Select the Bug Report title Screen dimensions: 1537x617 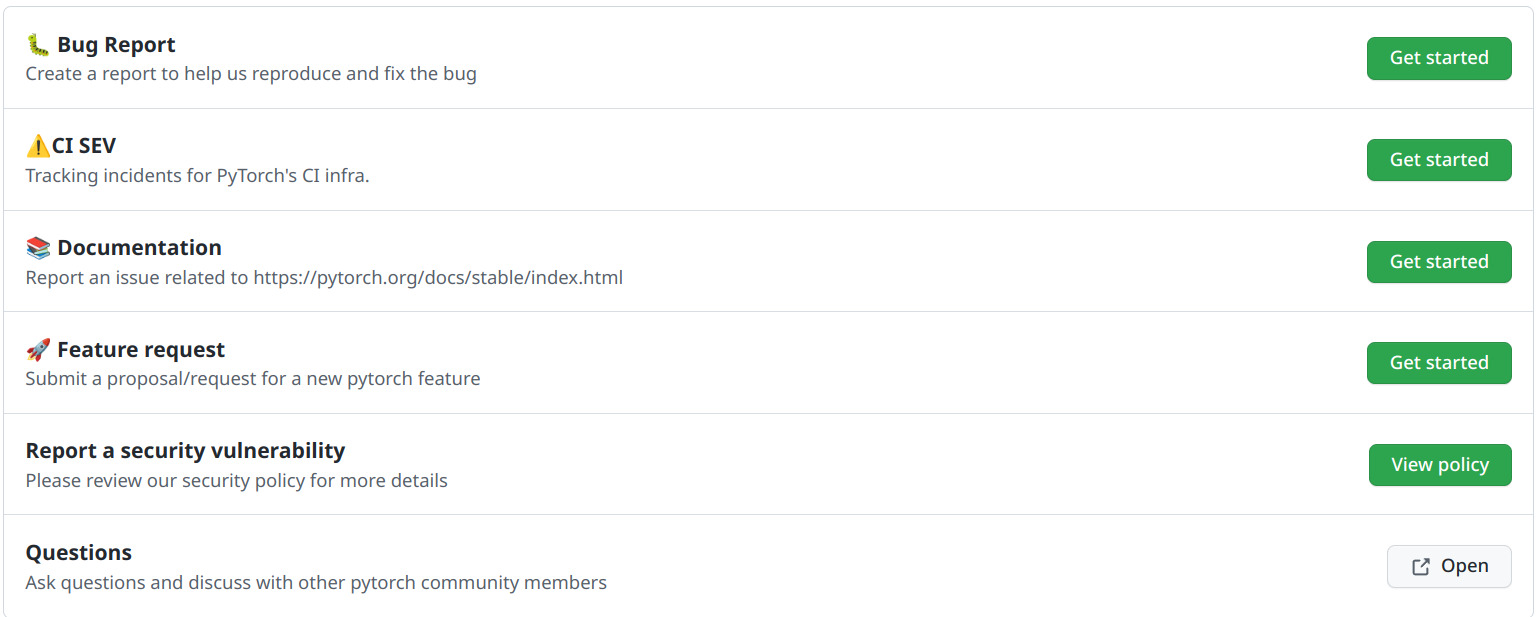tap(116, 45)
